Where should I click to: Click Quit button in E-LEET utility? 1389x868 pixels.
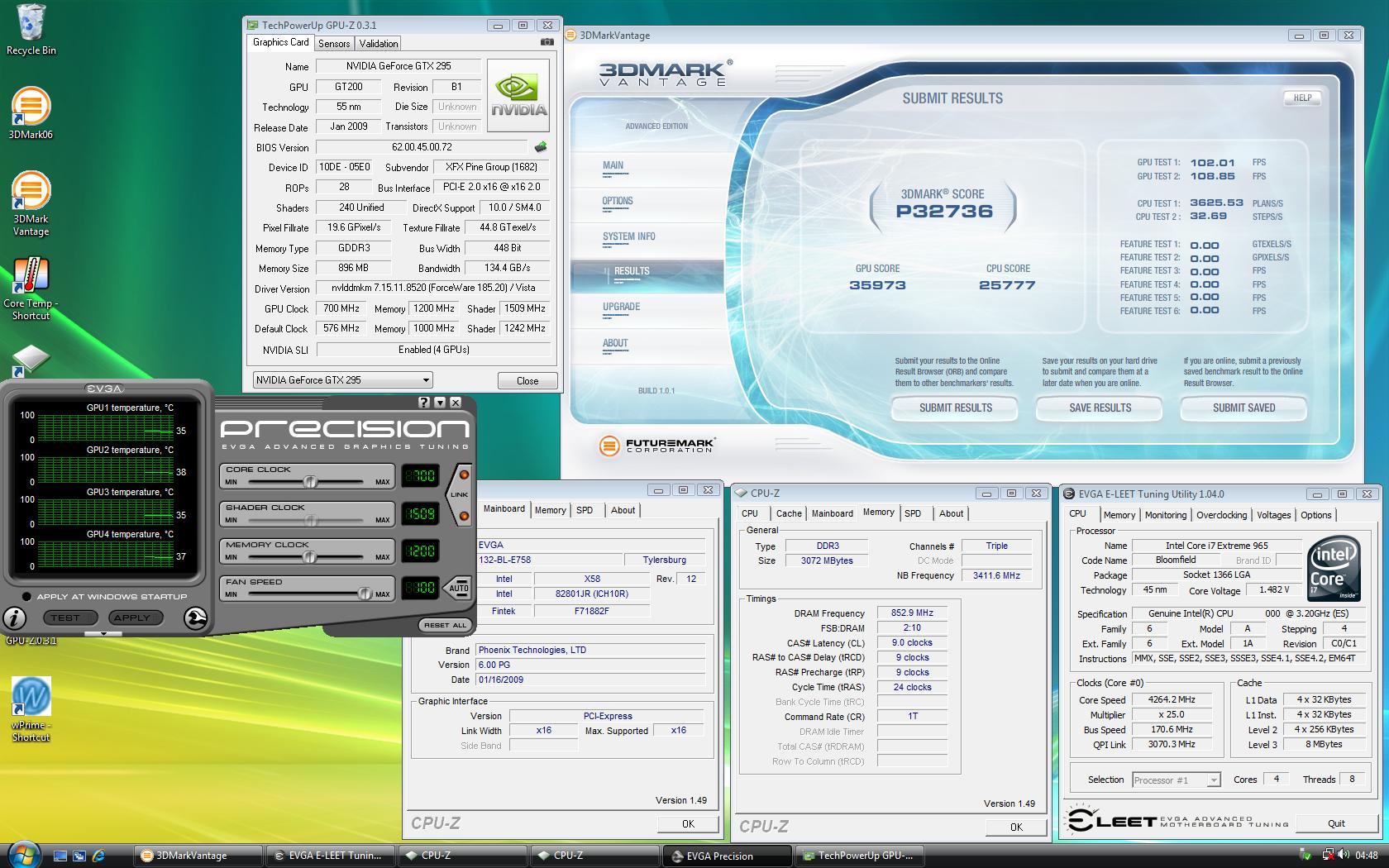coord(1336,823)
